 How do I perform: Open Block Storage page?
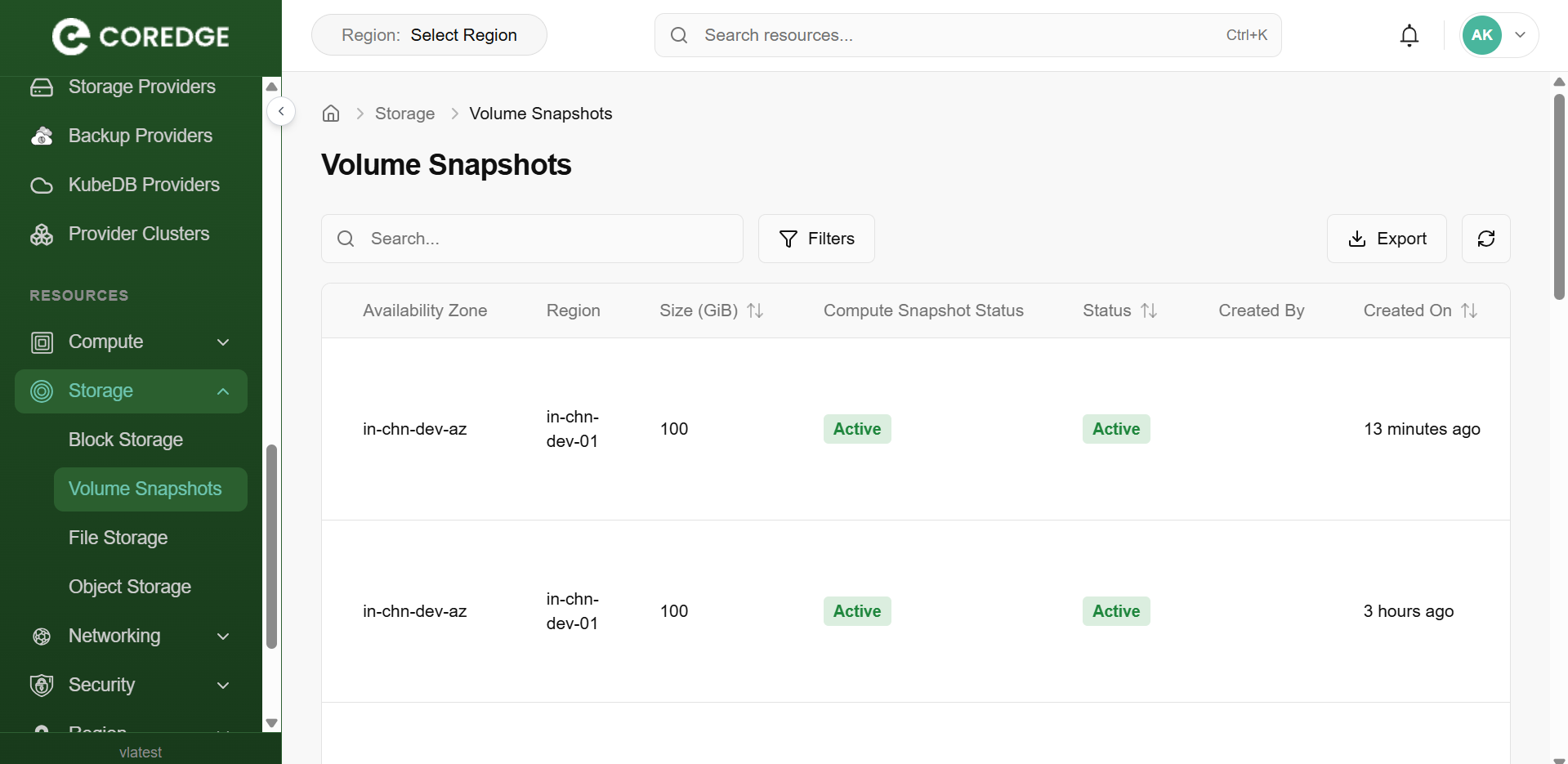click(x=126, y=440)
